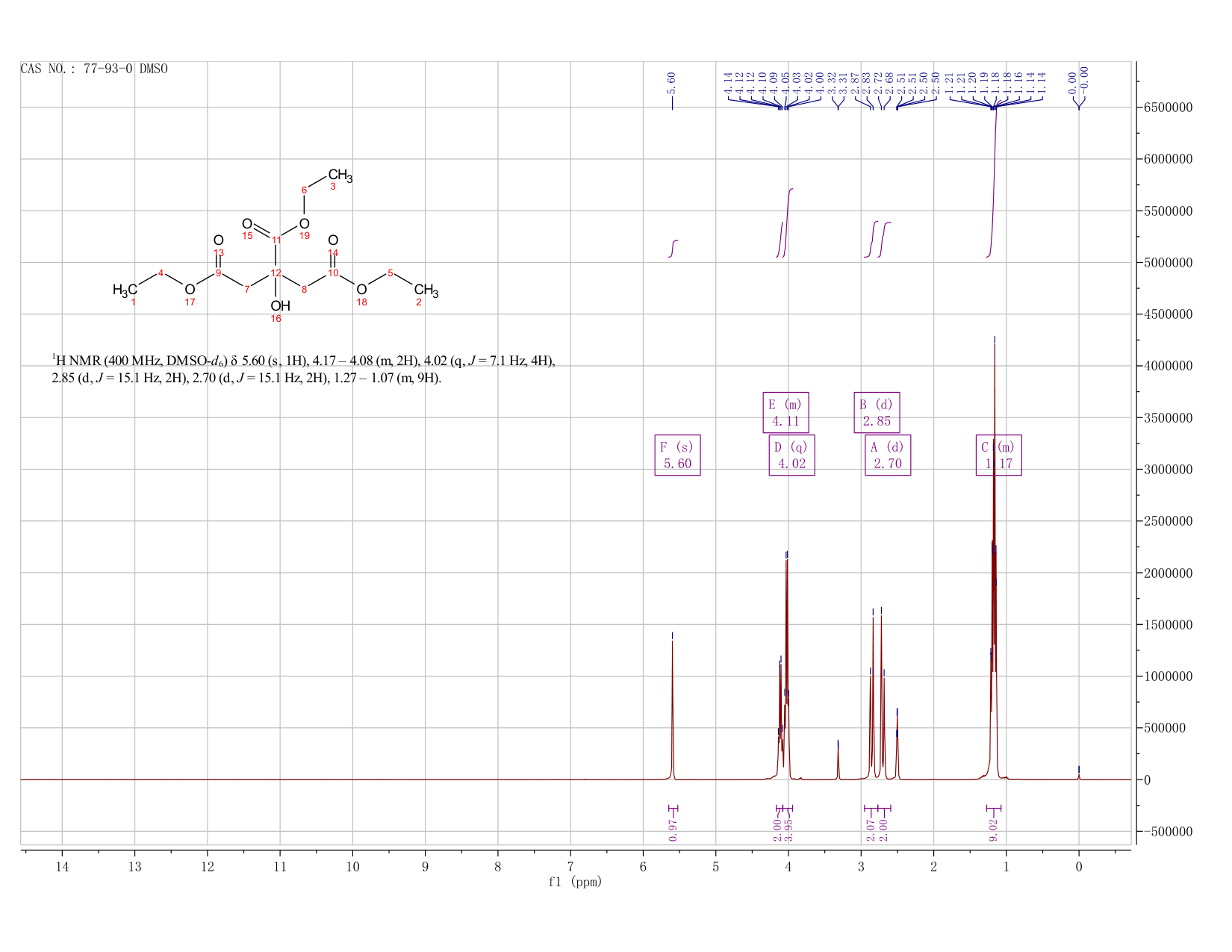Click the F (s) 5.60 multiplet label
The height and width of the screenshot is (952, 1232).
pos(677,455)
